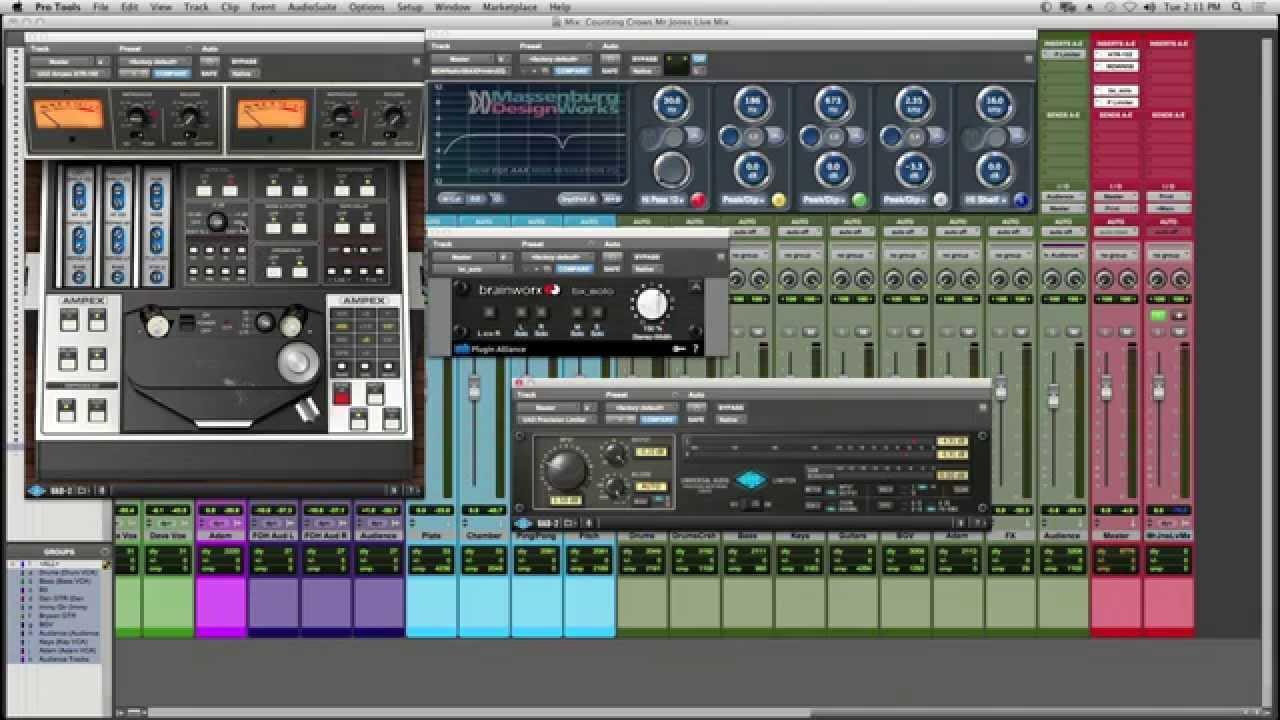Open the bx_solo factory default preset dropdown
Screen dimensions: 1280x720
pos(556,257)
